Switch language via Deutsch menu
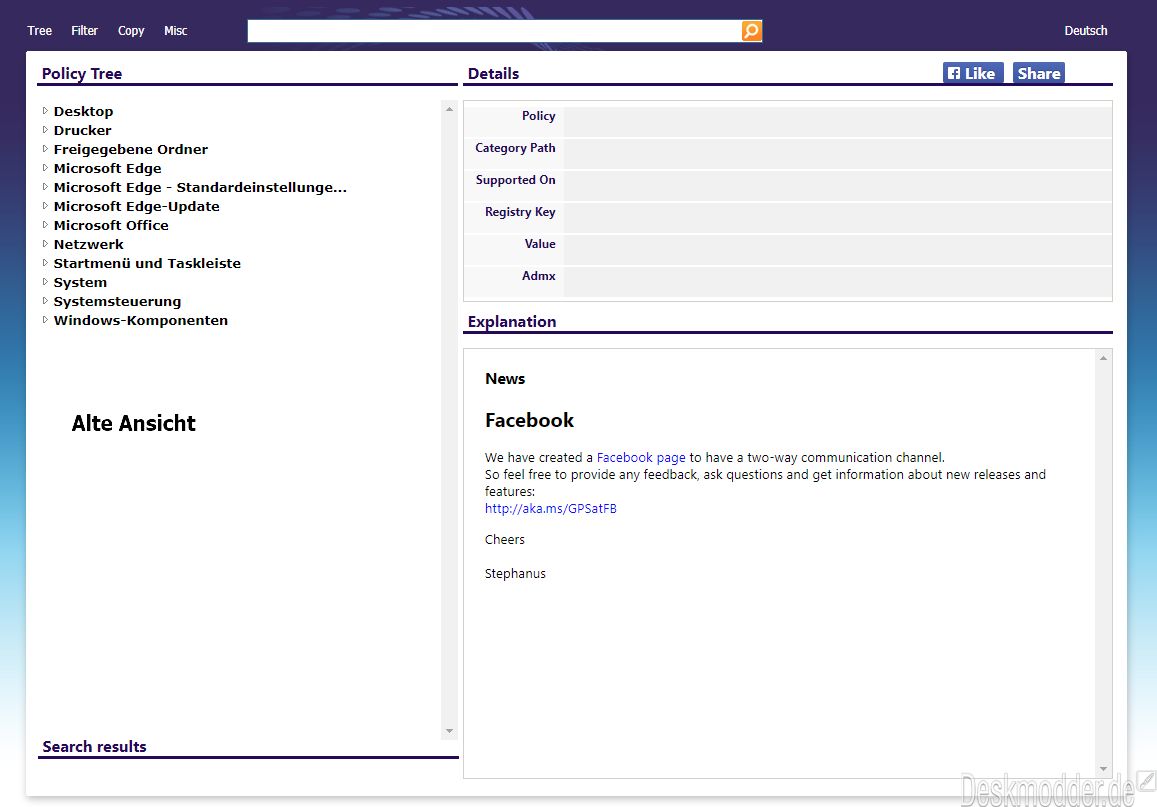The image size is (1157, 807). 1085,31
